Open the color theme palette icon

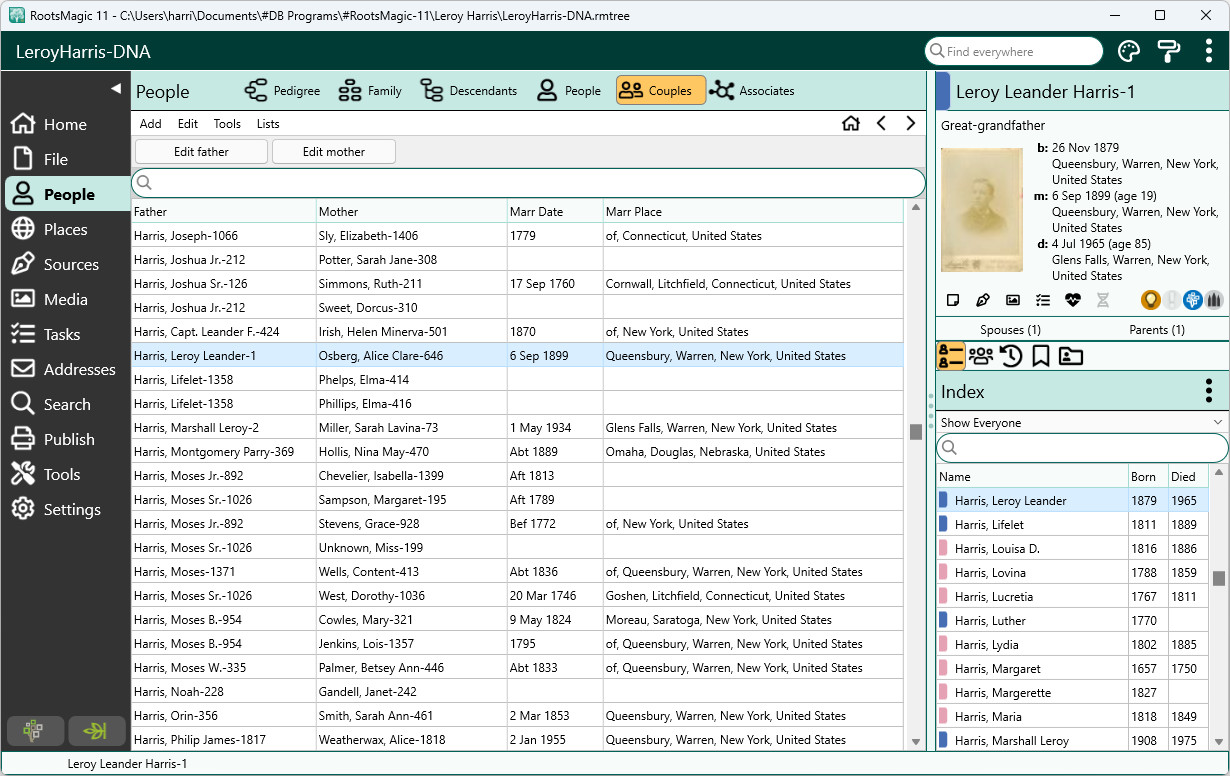[1128, 51]
